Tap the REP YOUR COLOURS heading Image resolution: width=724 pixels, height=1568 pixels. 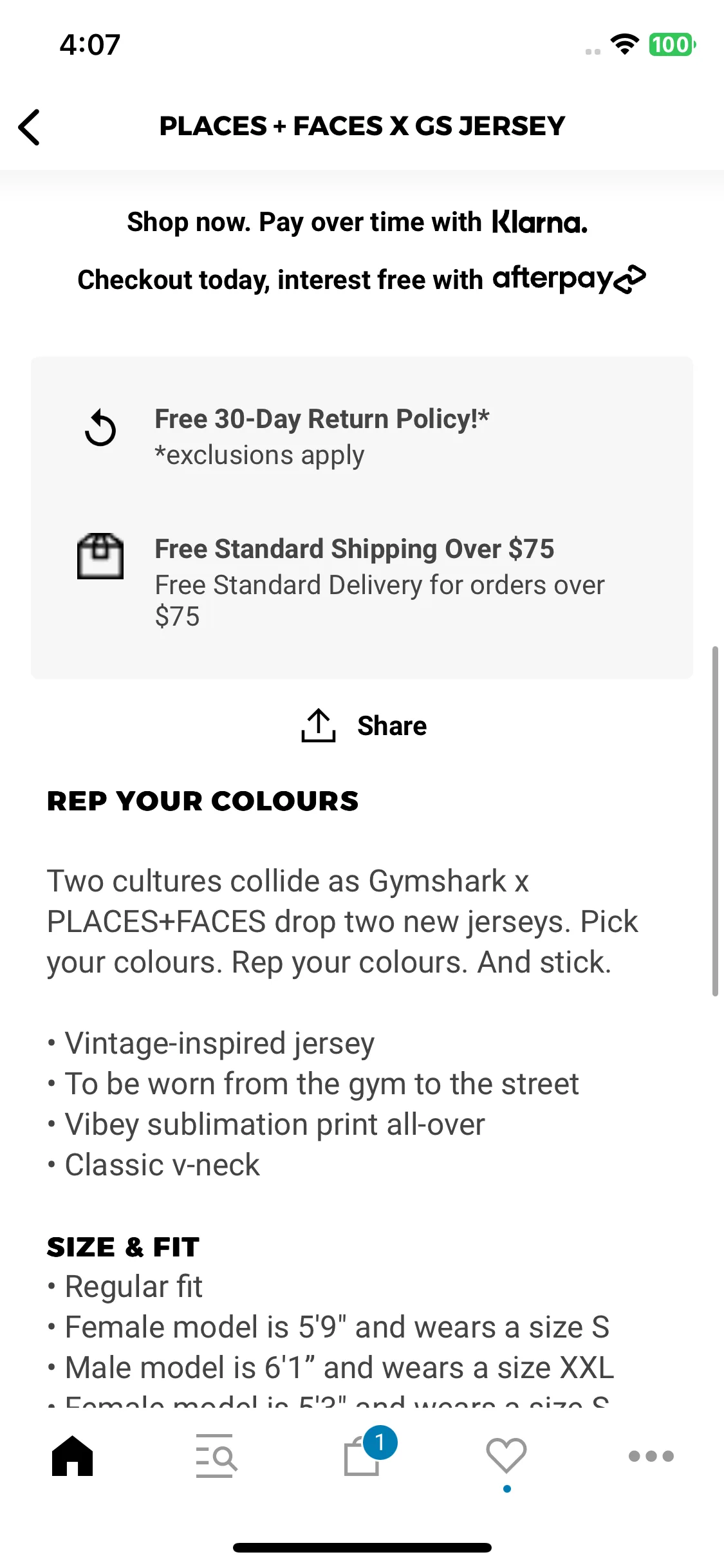point(203,801)
